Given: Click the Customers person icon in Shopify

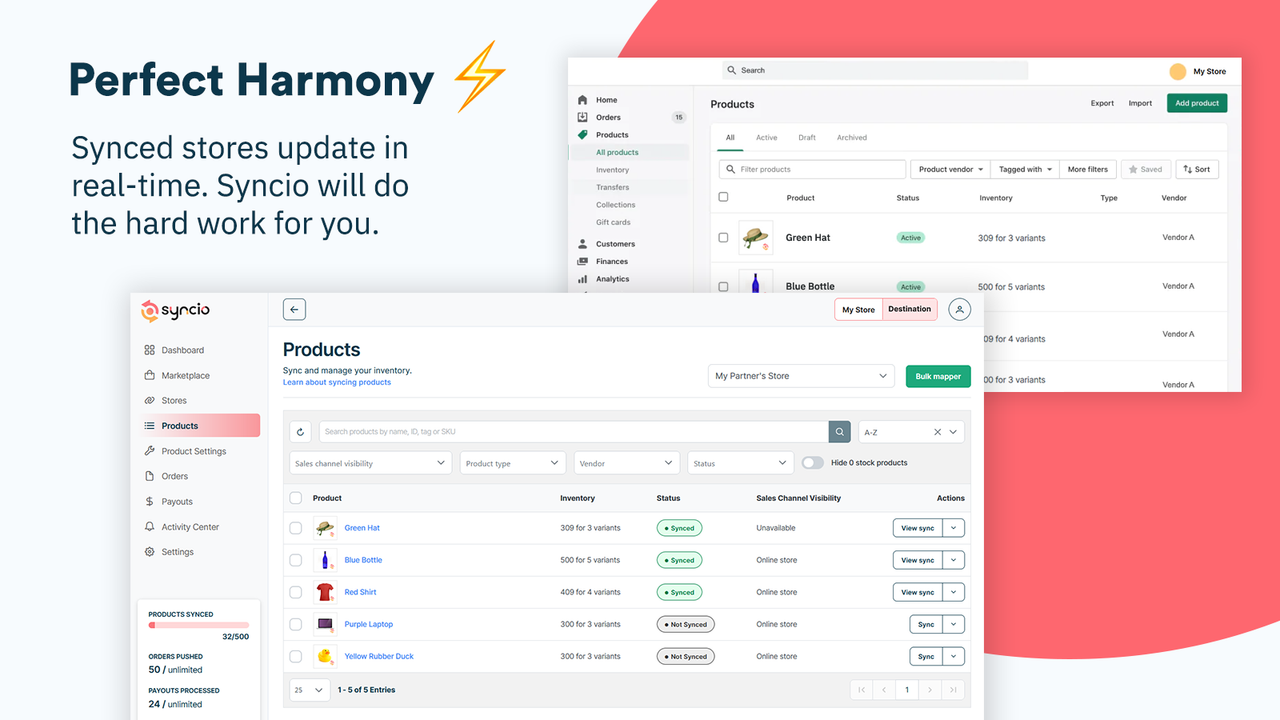Looking at the screenshot, I should pos(583,244).
